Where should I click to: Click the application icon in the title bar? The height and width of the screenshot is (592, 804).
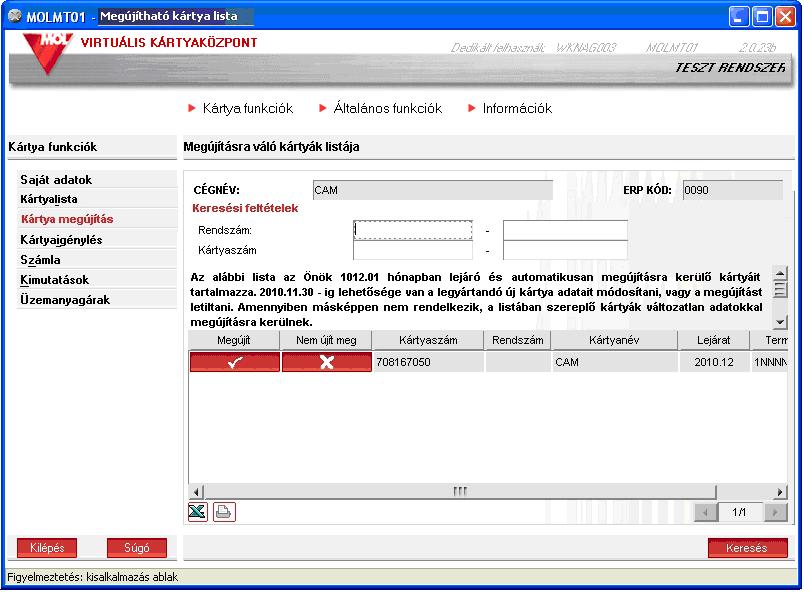pyautogui.click(x=14, y=16)
